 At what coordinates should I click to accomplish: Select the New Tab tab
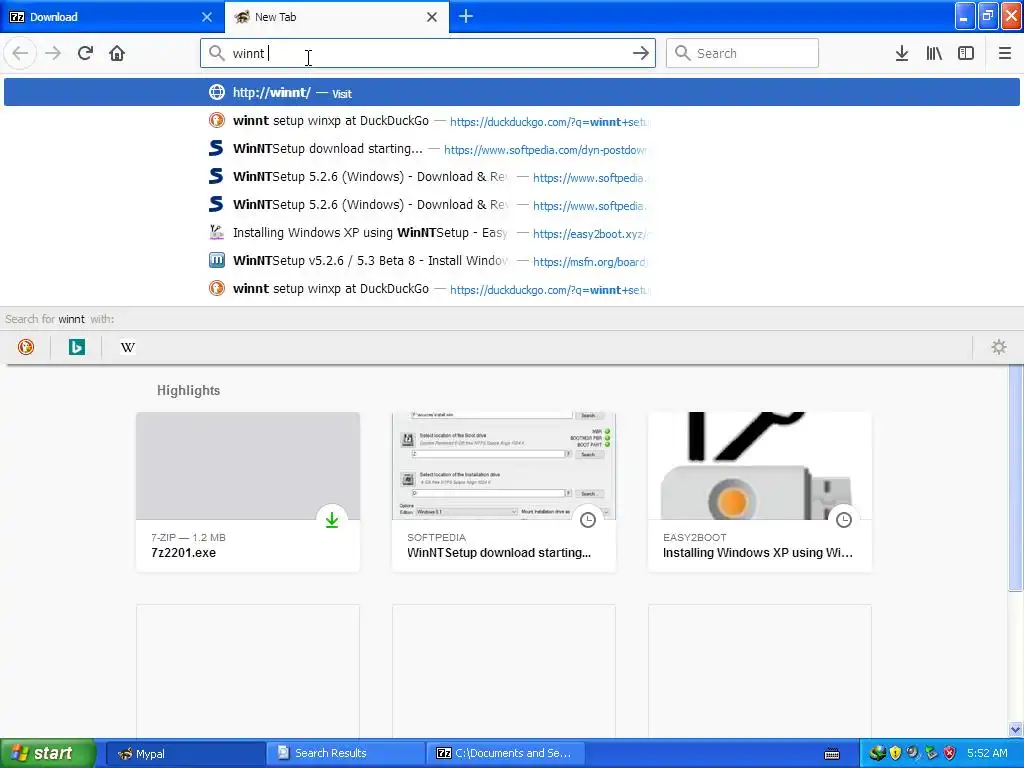click(x=336, y=17)
